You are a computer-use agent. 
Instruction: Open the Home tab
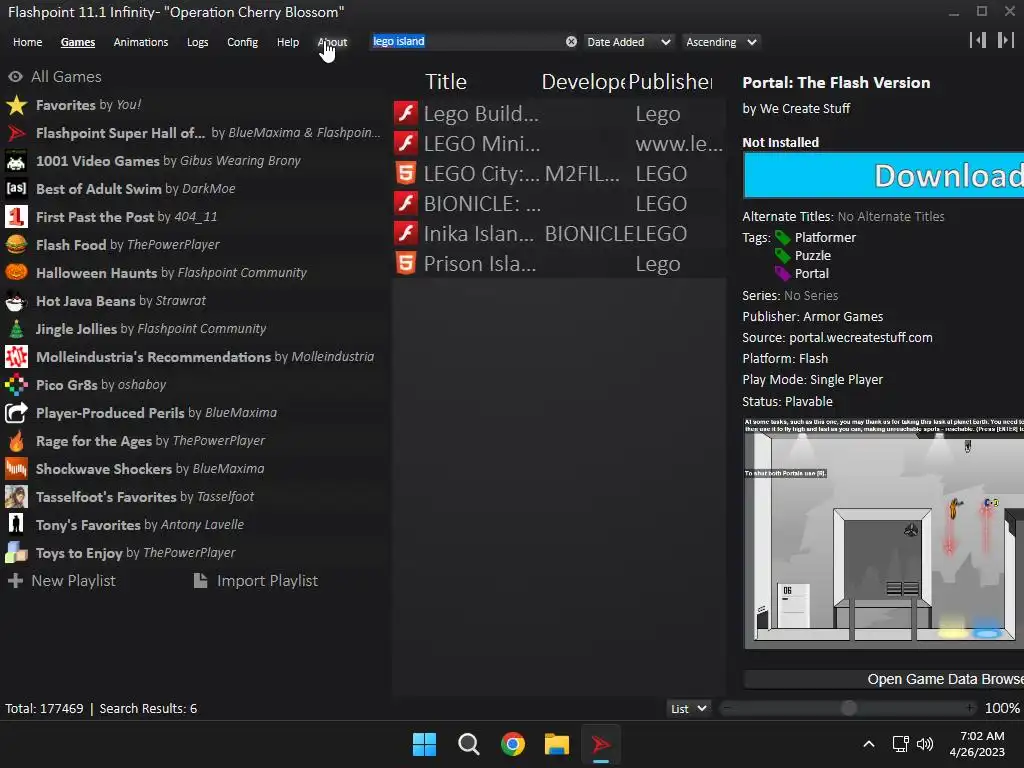[27, 42]
